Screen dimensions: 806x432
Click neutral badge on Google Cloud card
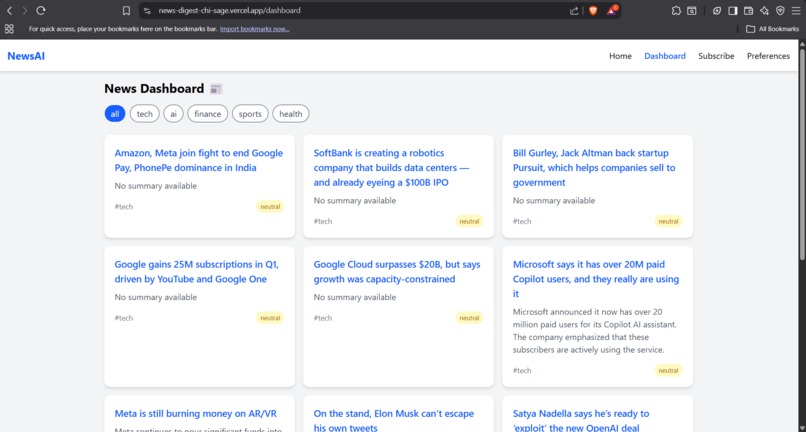(x=469, y=318)
